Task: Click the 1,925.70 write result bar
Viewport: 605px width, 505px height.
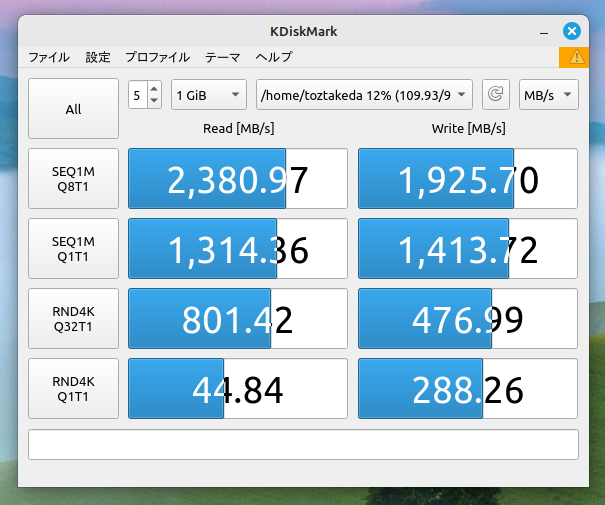Action: pos(468,179)
